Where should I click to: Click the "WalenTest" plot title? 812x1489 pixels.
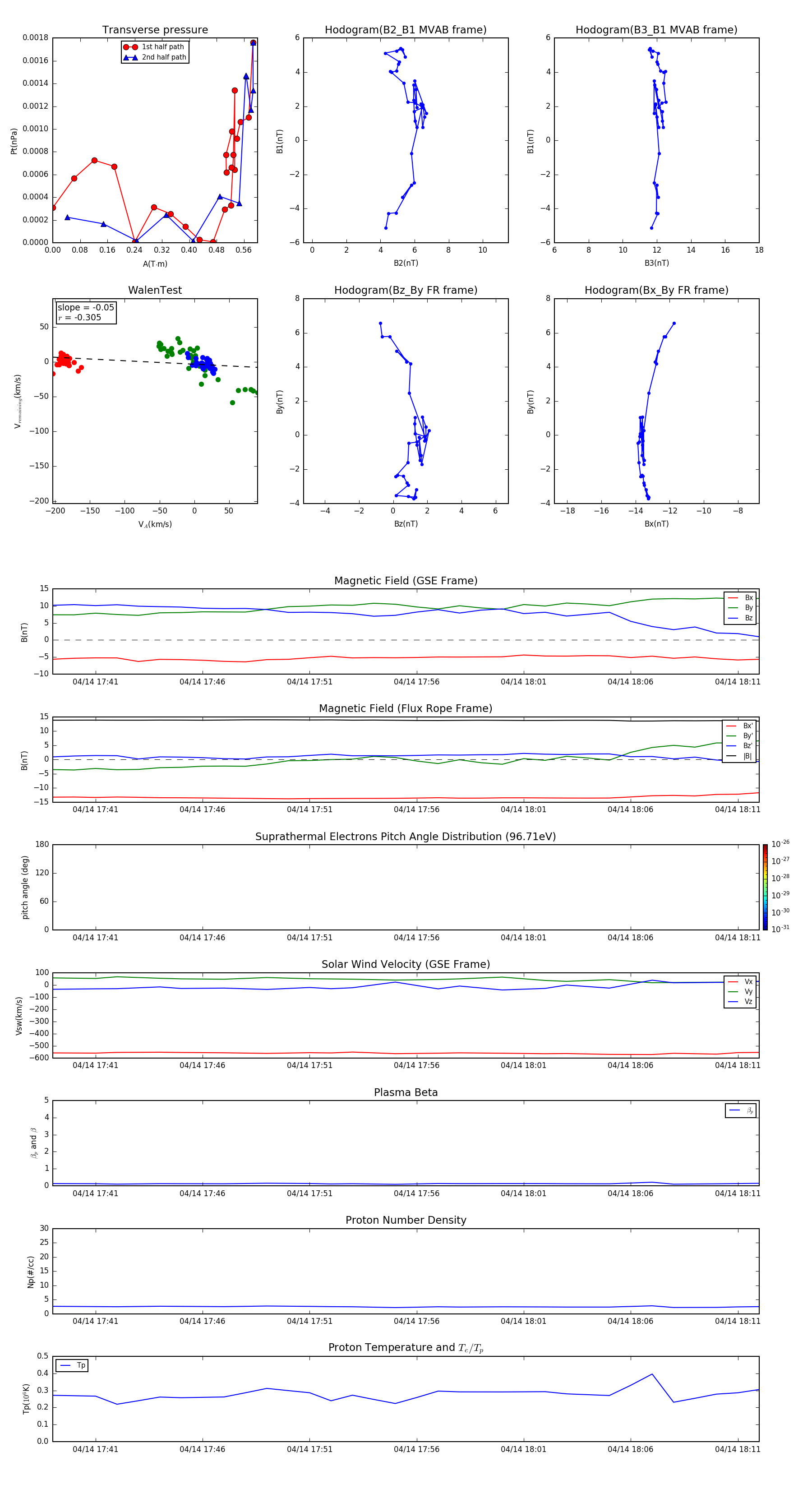click(x=155, y=290)
